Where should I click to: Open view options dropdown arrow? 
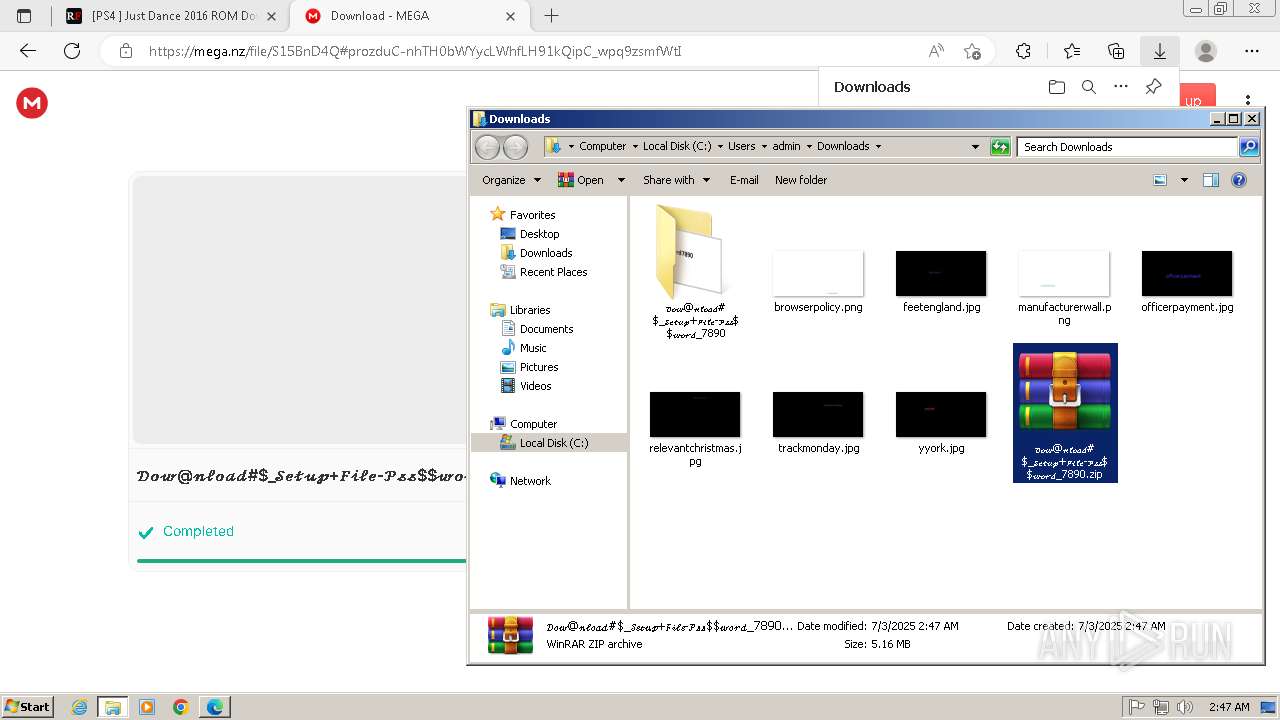pyautogui.click(x=1184, y=180)
